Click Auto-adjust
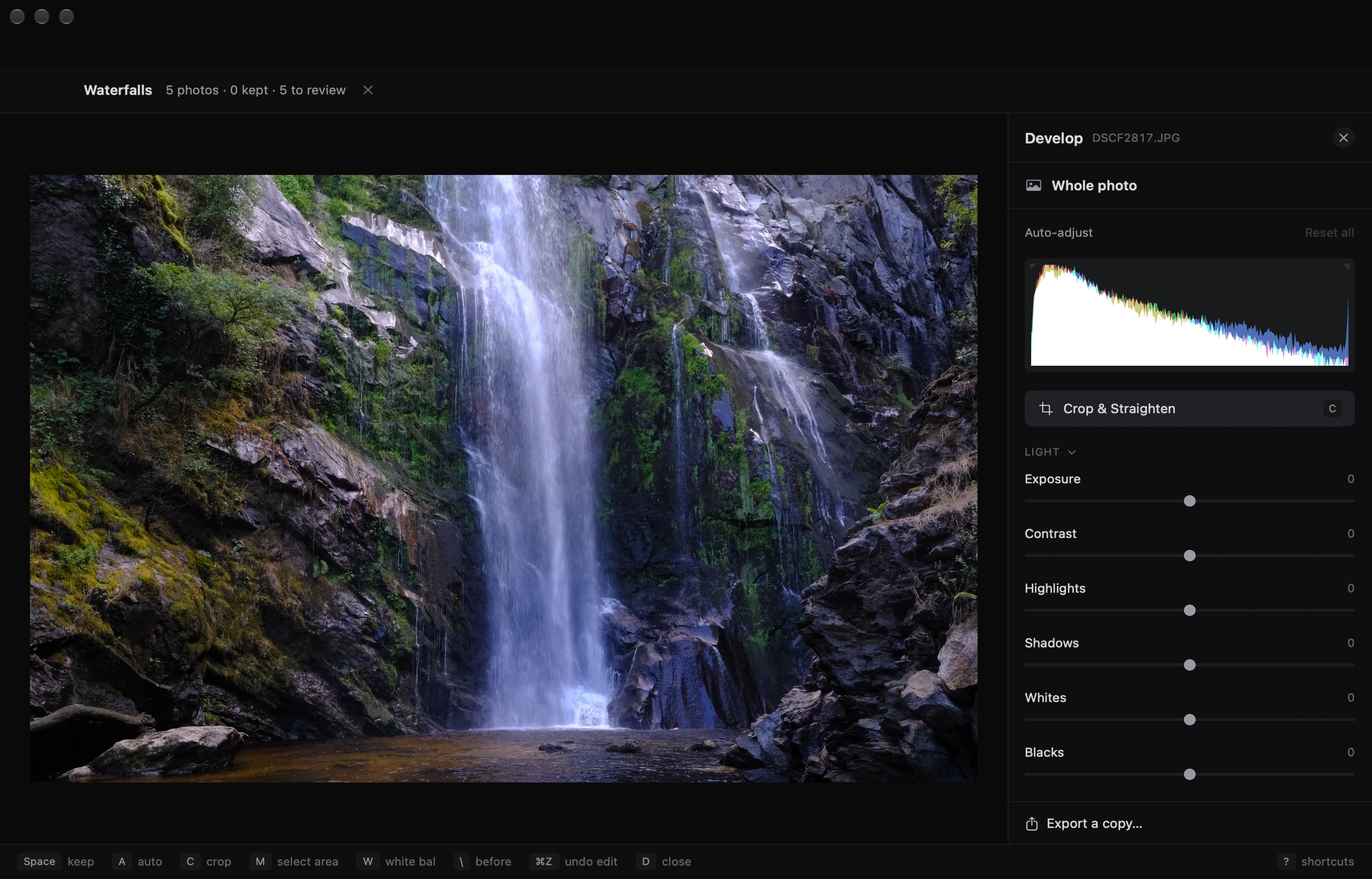This screenshot has width=1372, height=879. click(x=1058, y=233)
